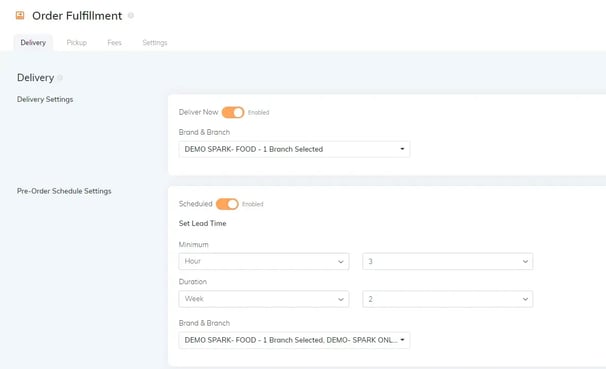This screenshot has width=606, height=369.
Task: Click the Deliver Now label text
Action: tap(198, 112)
